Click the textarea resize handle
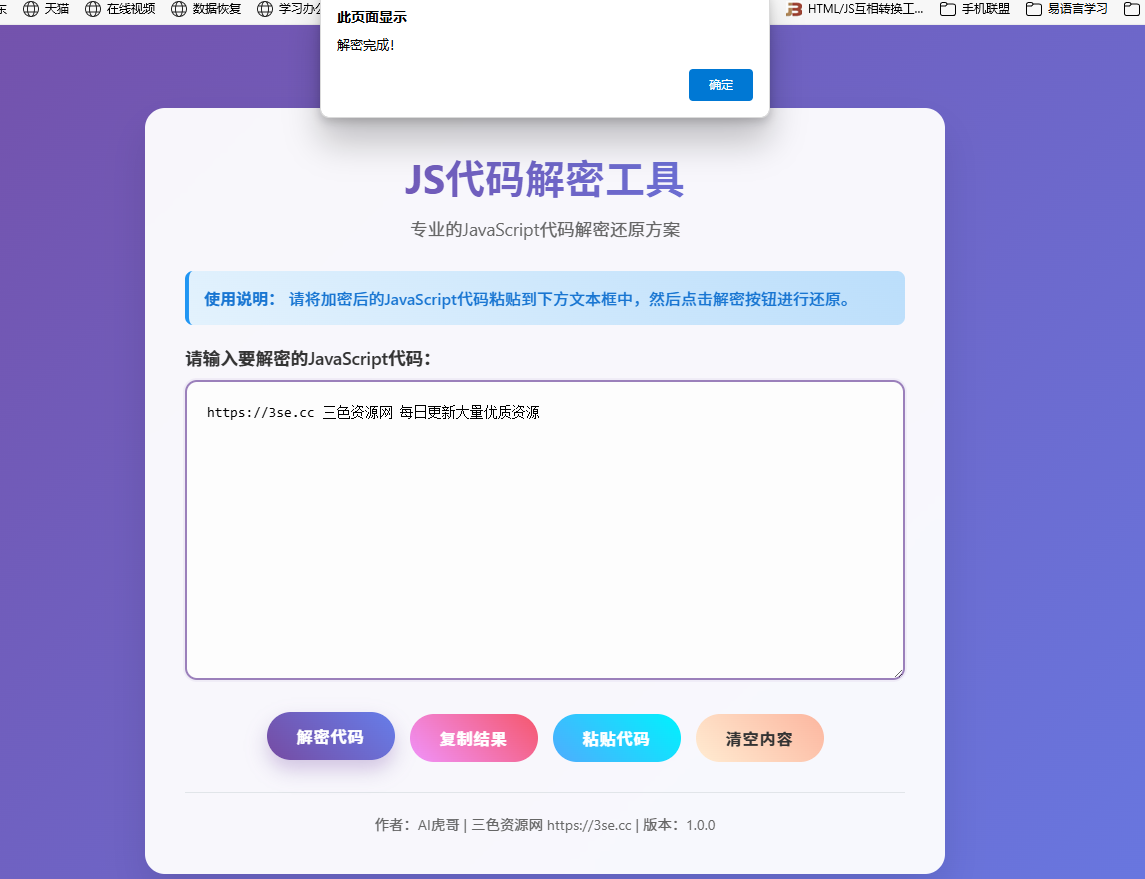Image resolution: width=1145 pixels, height=879 pixels. pos(898,672)
